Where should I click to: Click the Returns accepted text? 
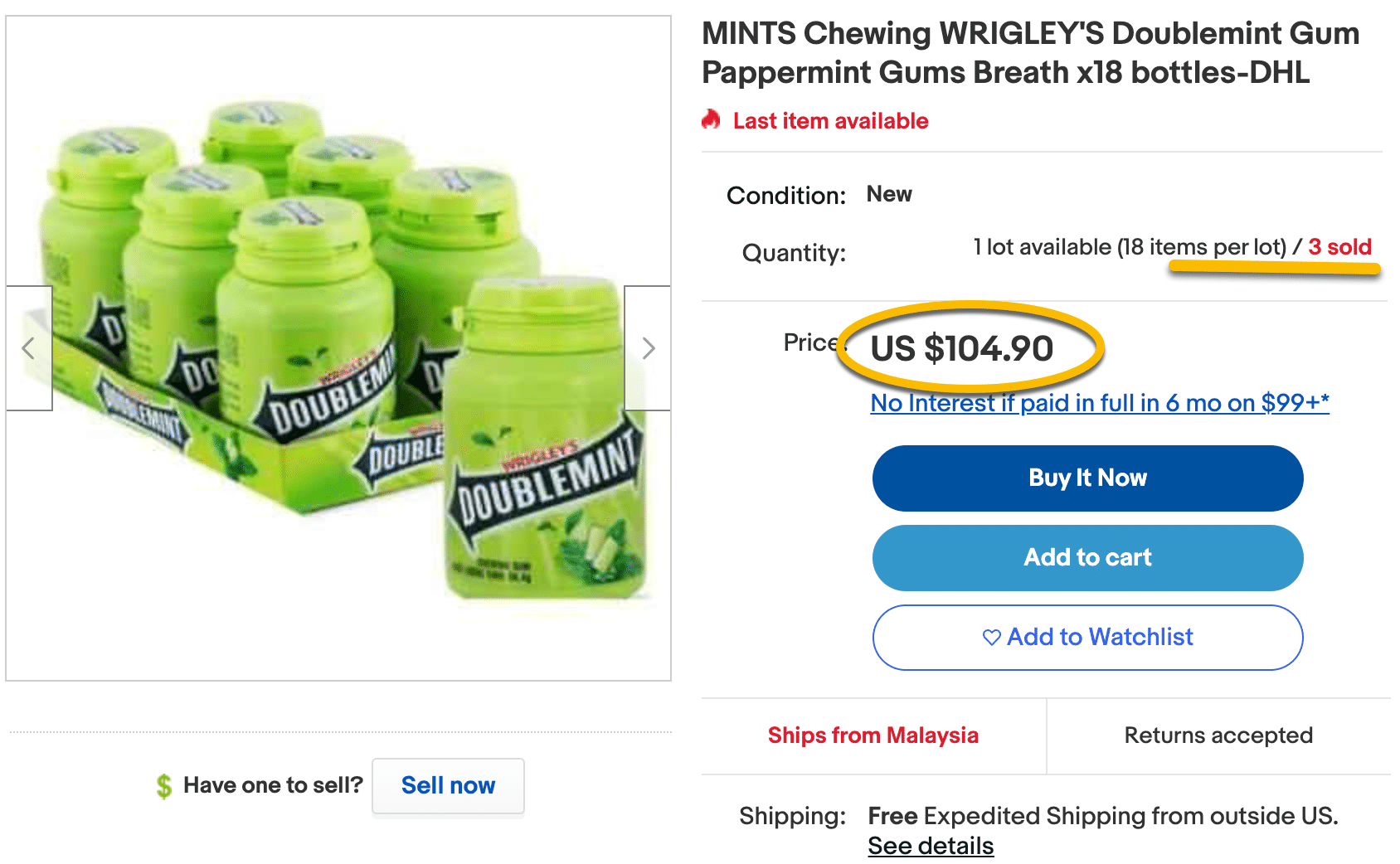[1218, 735]
